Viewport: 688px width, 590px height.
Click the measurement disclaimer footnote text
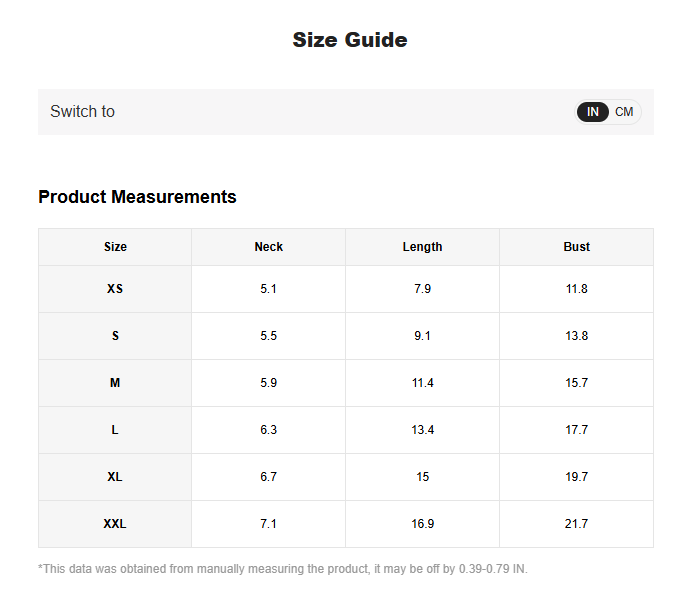[282, 569]
